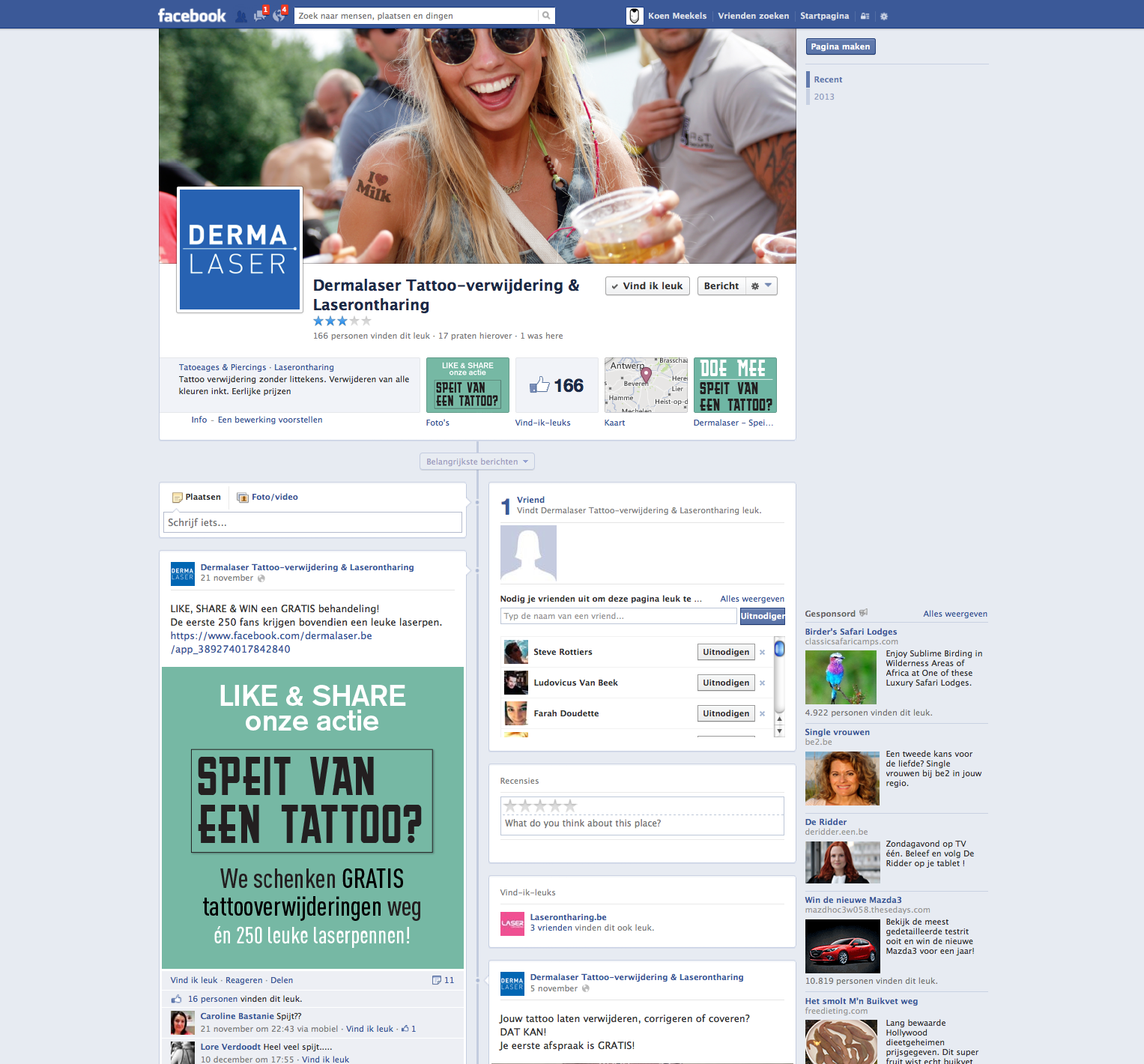Dismiss Farah Doudette suggestion with X

(762, 714)
